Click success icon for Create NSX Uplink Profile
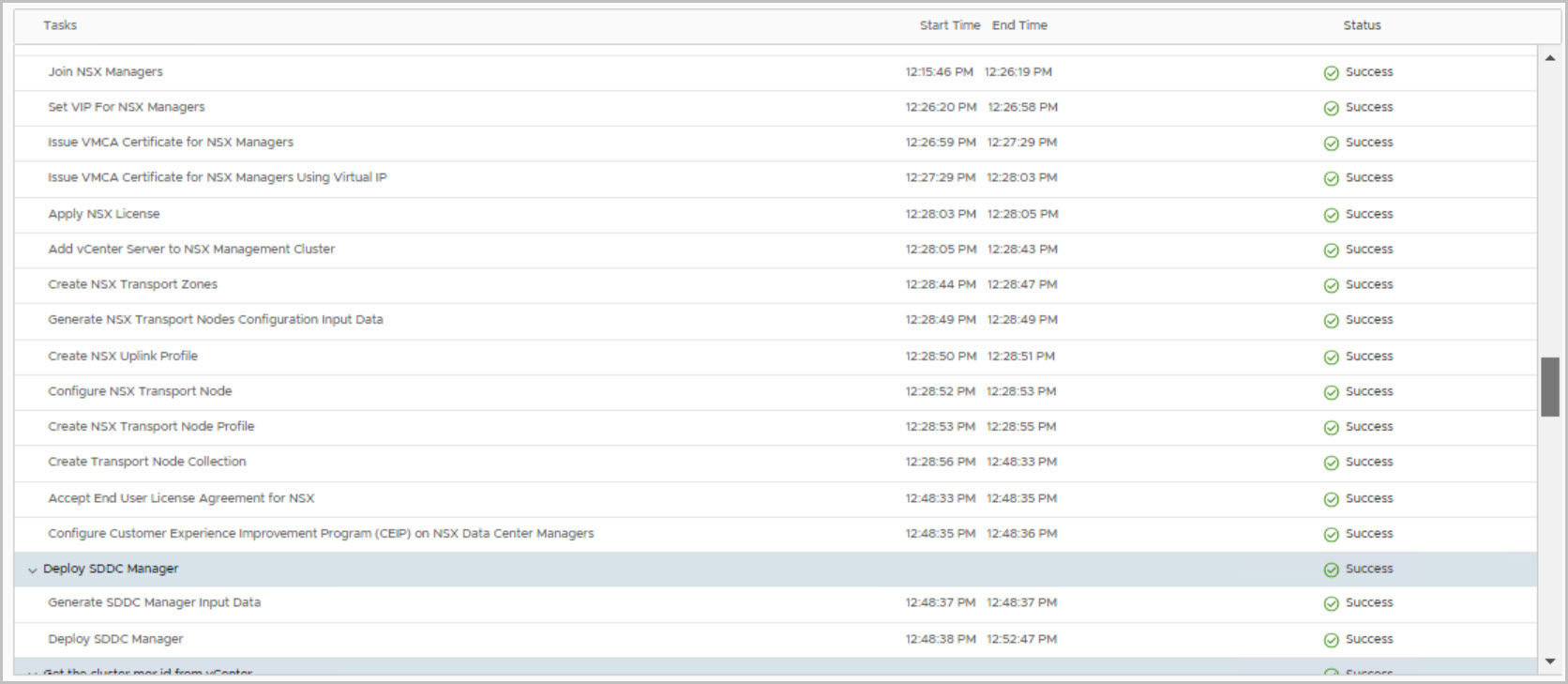1568x684 pixels. click(1331, 357)
